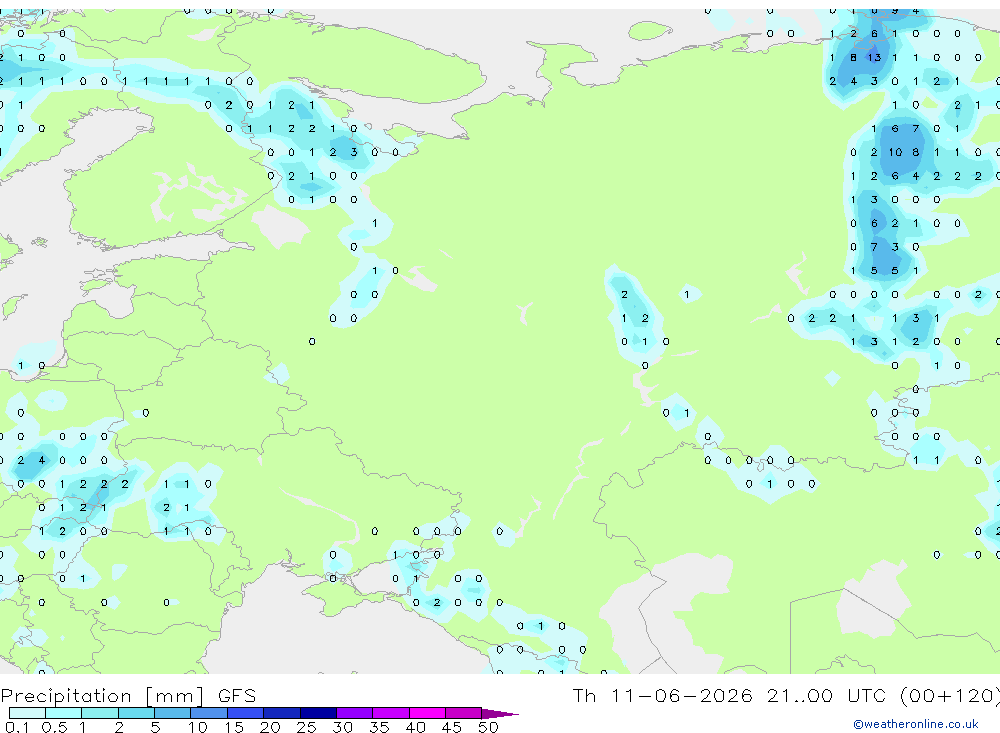Screen dimensions: 1000x733
Task: Click the 0.1–0.5 mm palest legend swatch
Action: 27,713
